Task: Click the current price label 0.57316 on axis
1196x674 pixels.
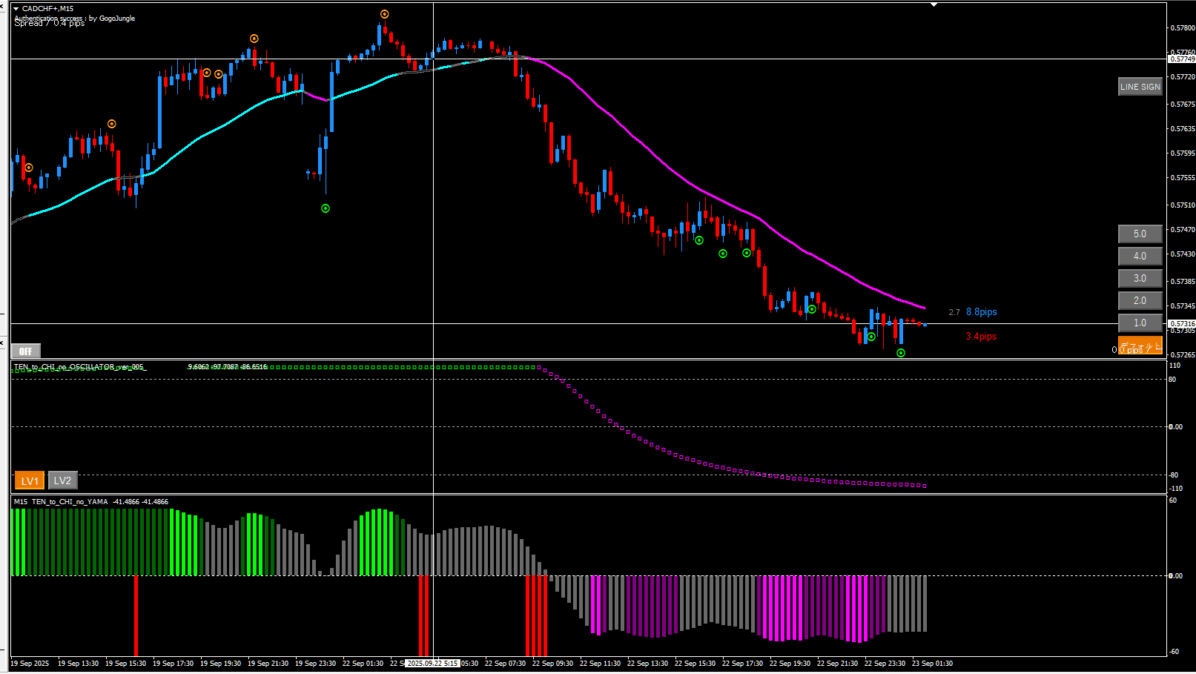Action: (1180, 324)
